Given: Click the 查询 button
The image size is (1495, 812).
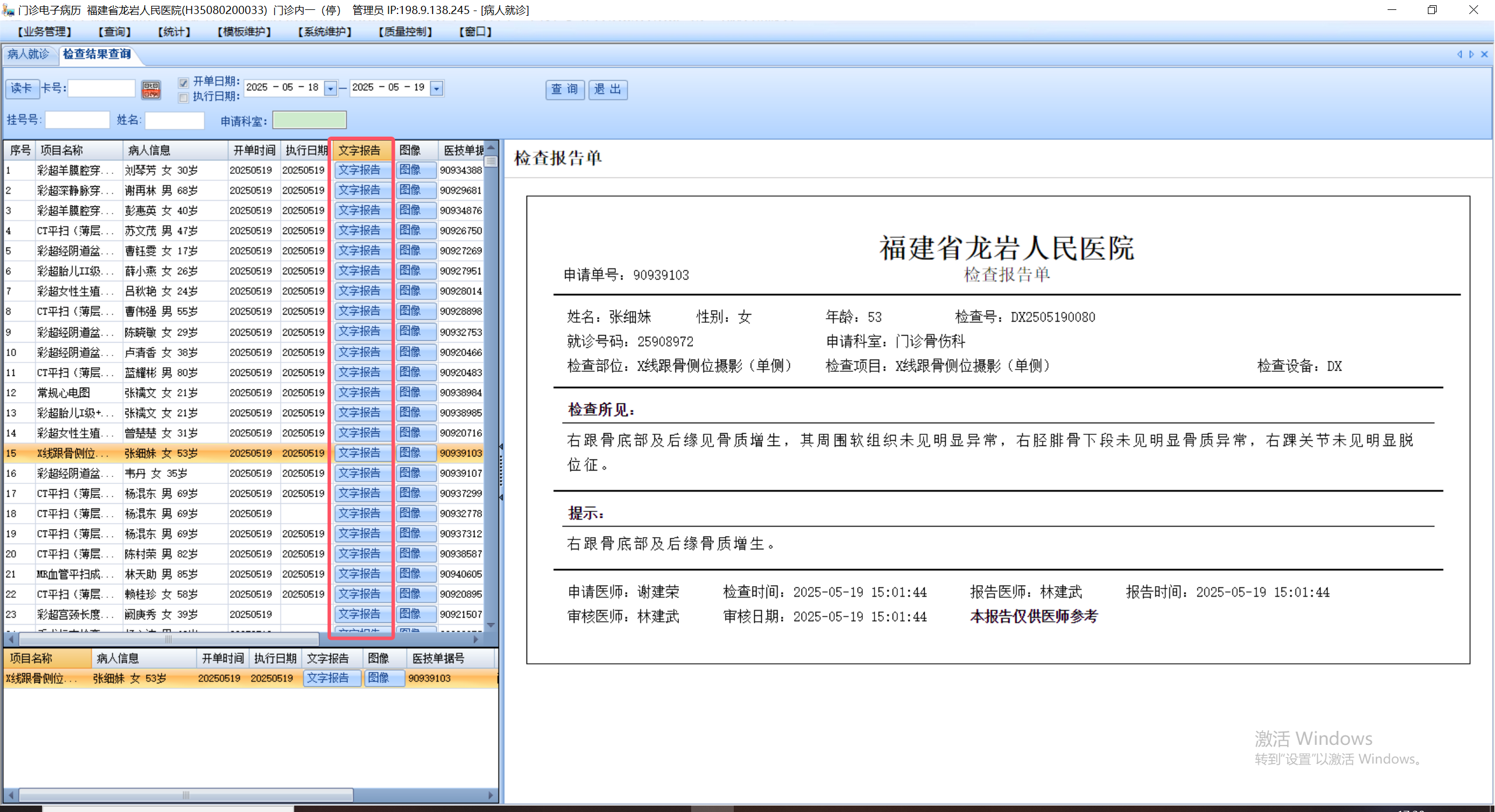Looking at the screenshot, I should [x=564, y=89].
